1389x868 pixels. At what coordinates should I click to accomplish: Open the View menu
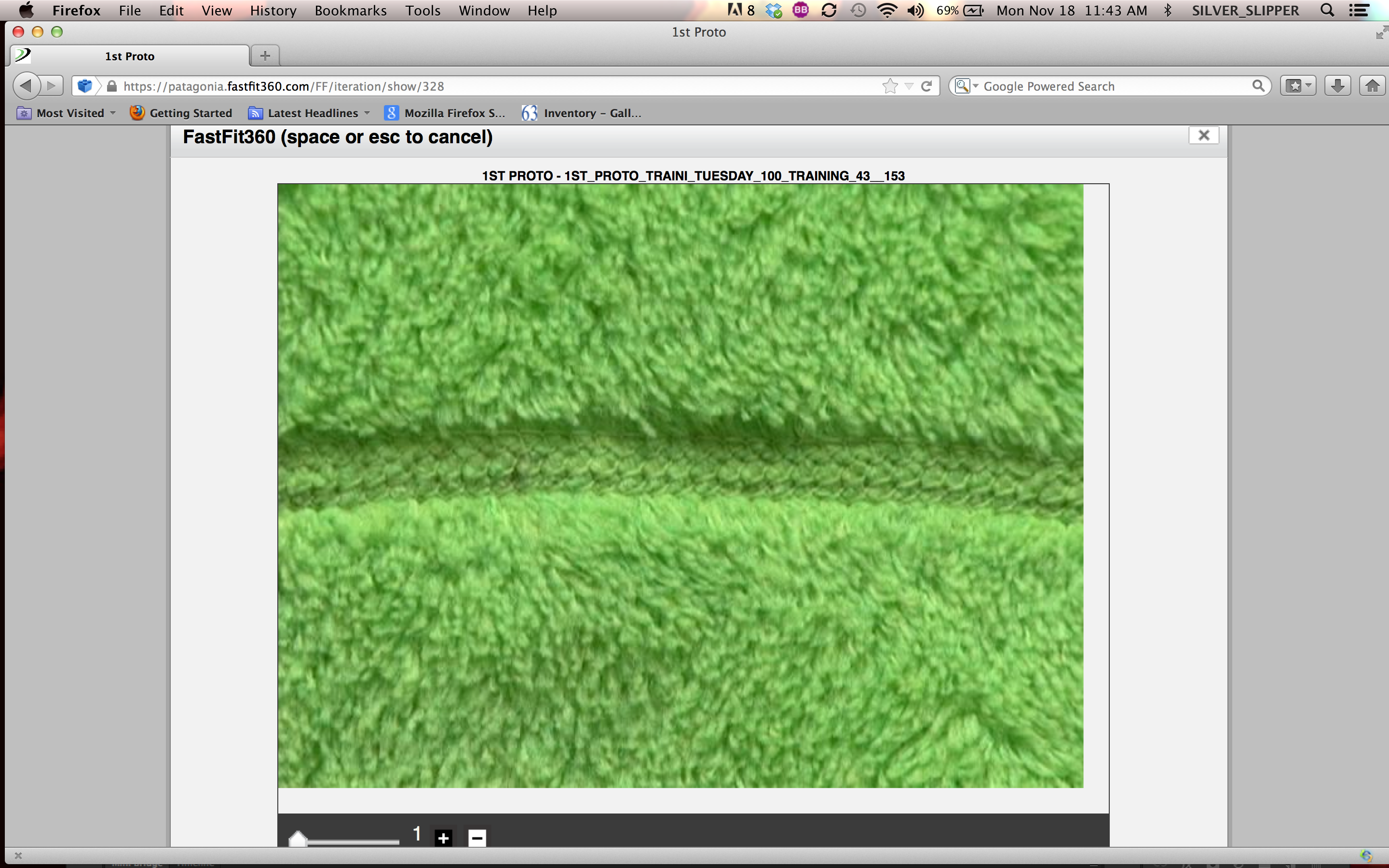pos(217,10)
